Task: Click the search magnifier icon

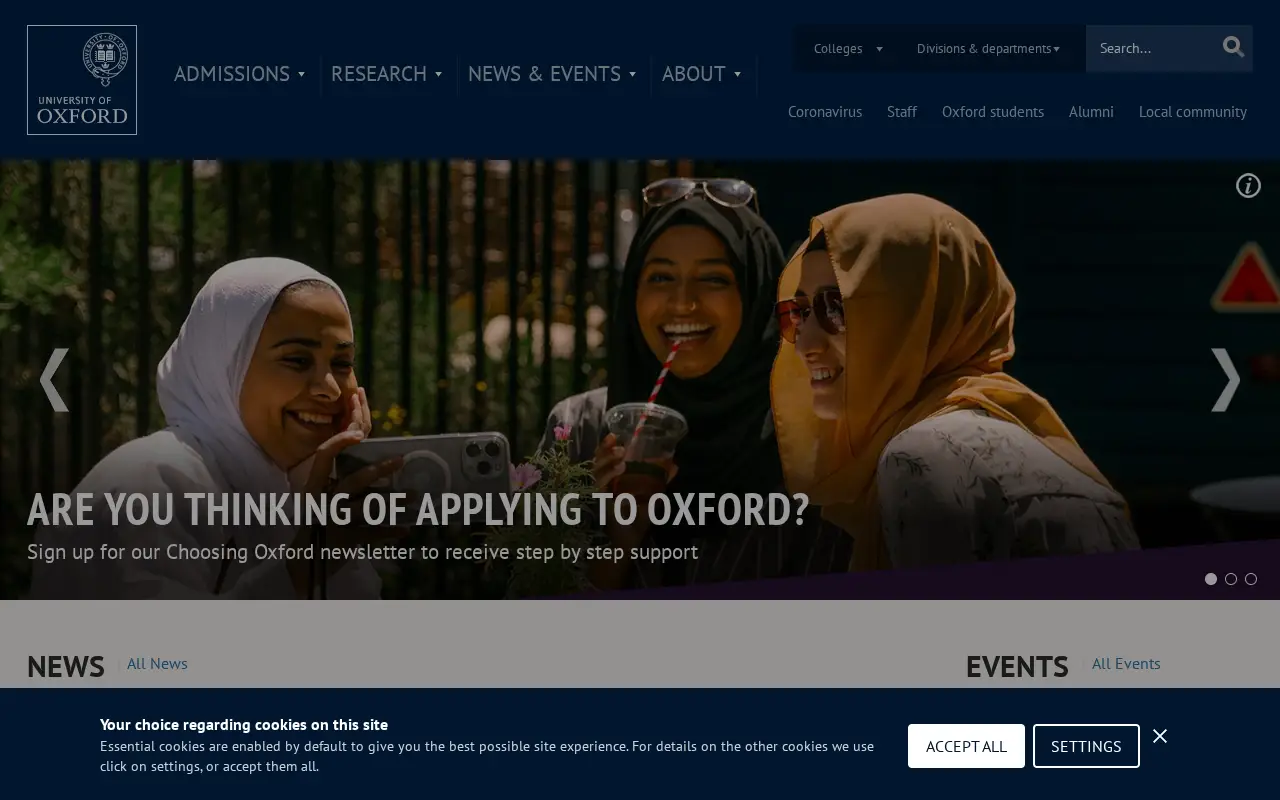Action: [1233, 47]
